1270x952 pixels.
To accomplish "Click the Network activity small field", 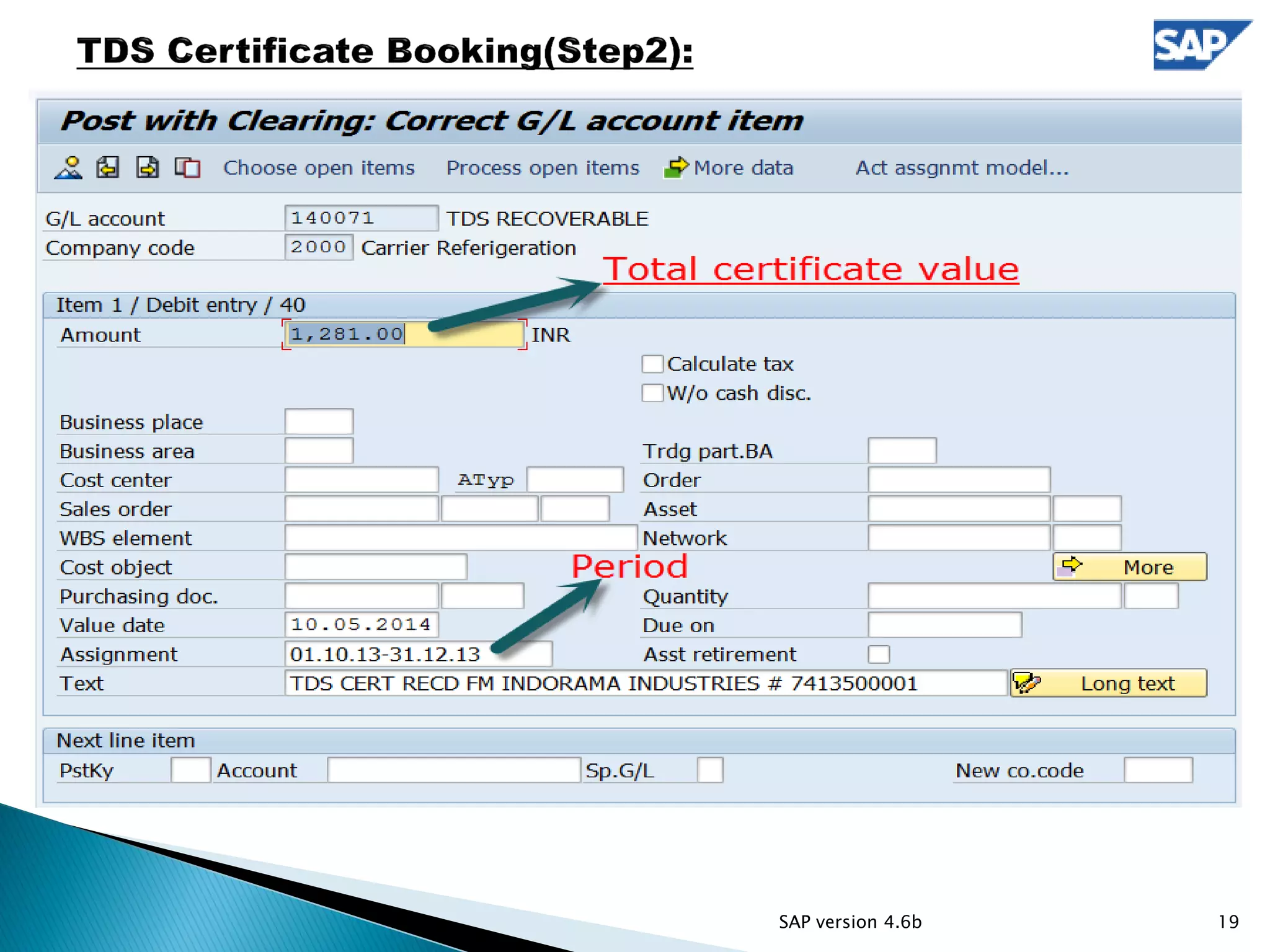I will [x=1087, y=538].
